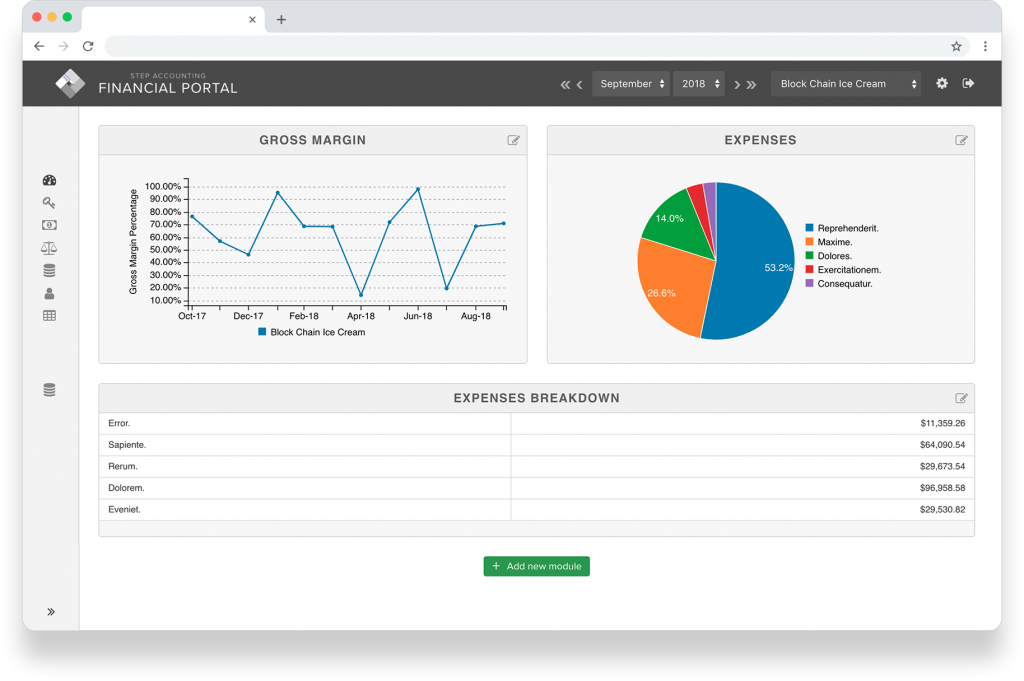Click the balance scales sidebar icon
This screenshot has height=681, width=1024.
tap(49, 248)
